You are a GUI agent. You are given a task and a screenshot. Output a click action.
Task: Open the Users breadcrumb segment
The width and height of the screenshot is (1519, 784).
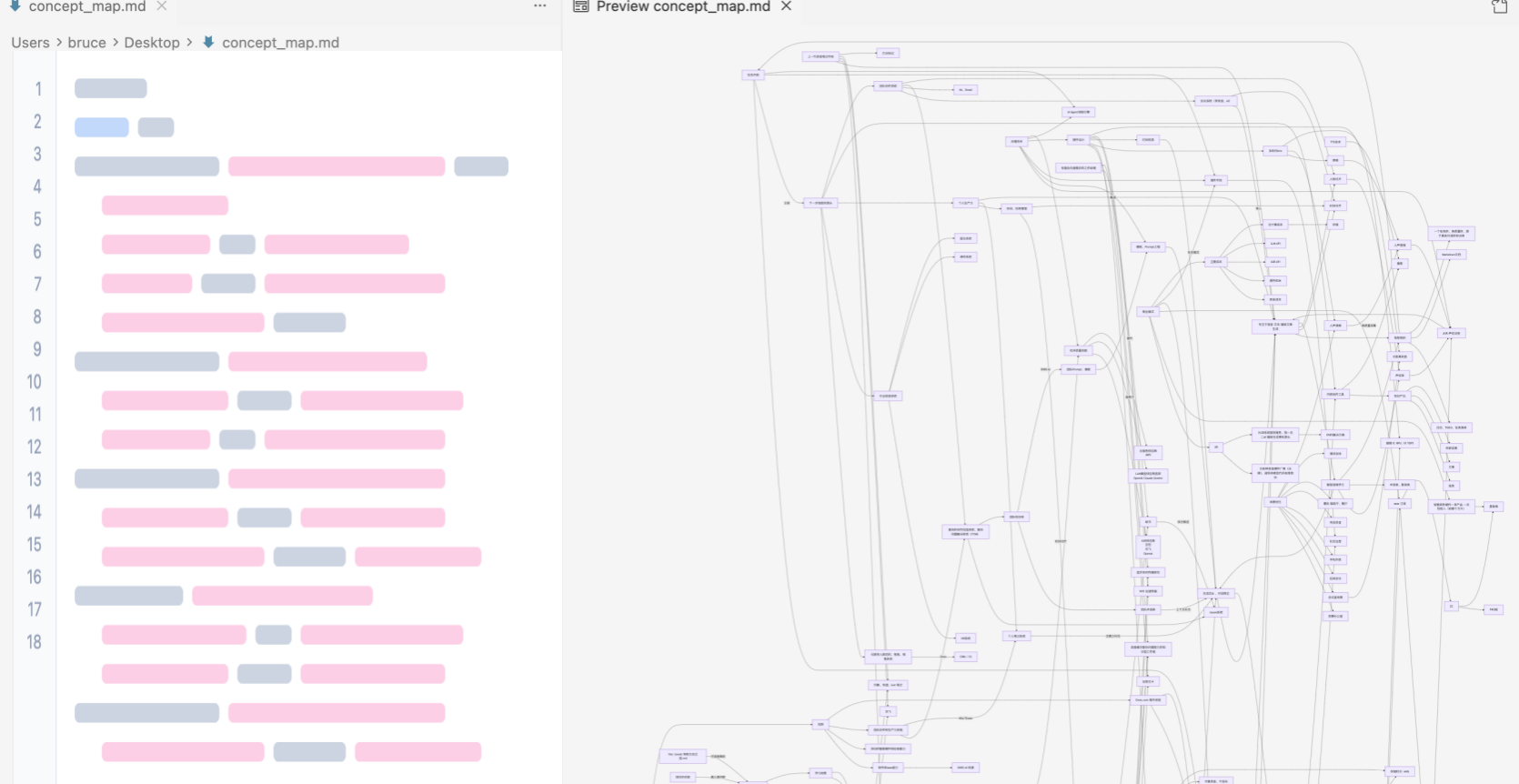pos(30,43)
